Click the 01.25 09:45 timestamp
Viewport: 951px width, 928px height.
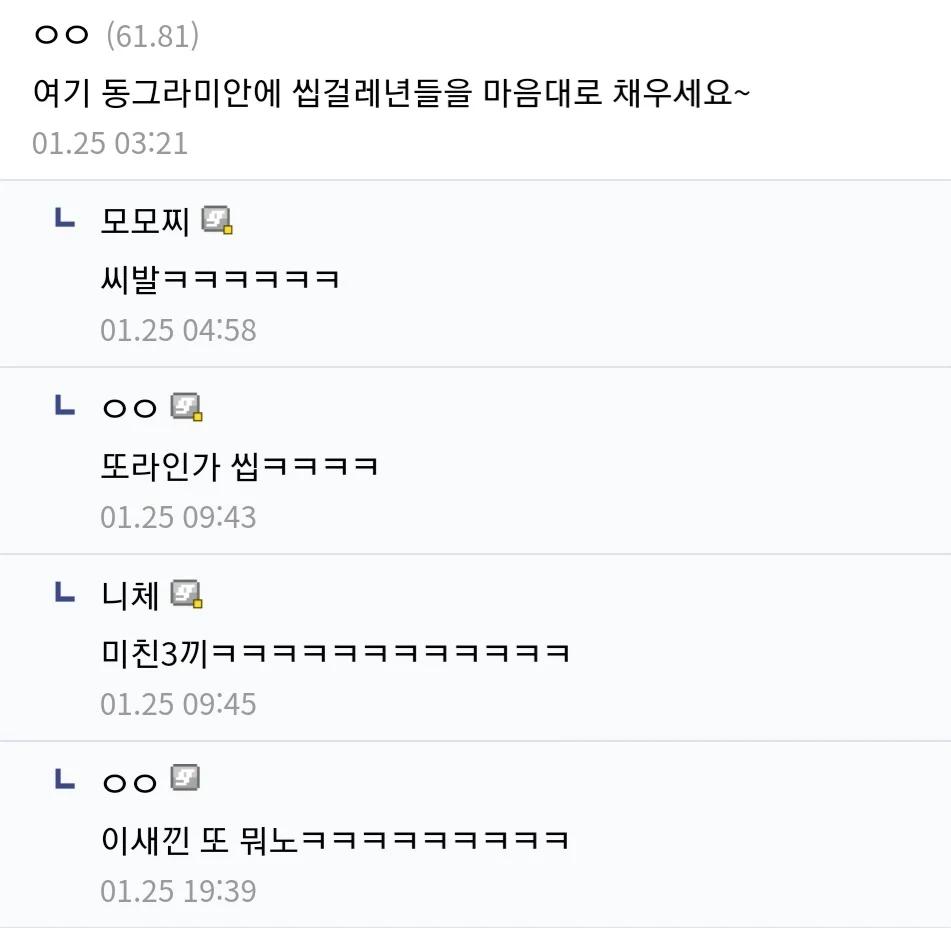[x=178, y=703]
